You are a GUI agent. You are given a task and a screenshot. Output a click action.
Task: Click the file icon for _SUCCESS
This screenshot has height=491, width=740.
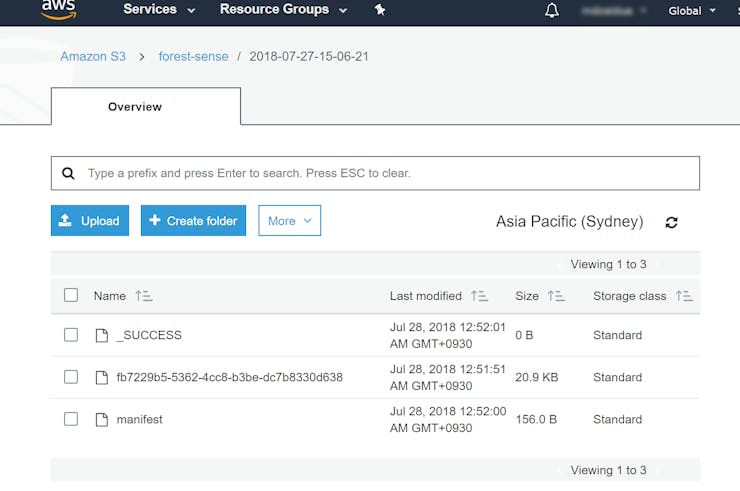tap(101, 335)
